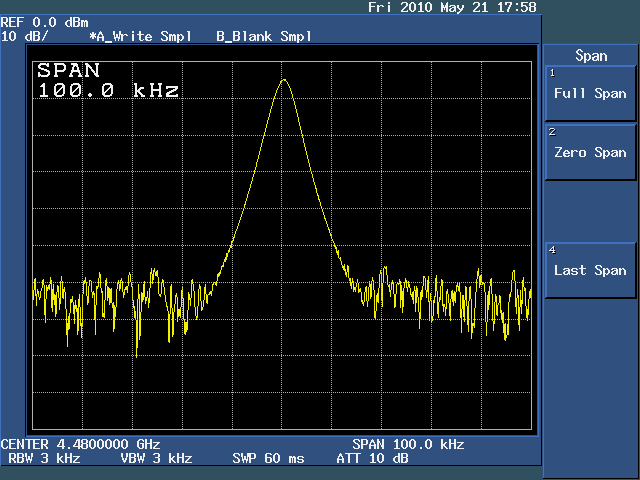
Task: Select the bottom SPAN 100.0 kHz status readout
Action: (408, 444)
